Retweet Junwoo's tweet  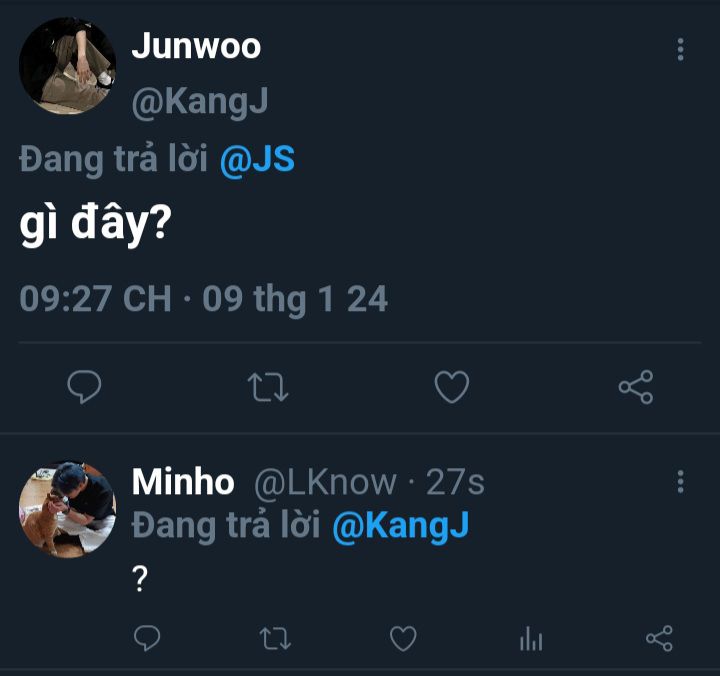coord(267,387)
